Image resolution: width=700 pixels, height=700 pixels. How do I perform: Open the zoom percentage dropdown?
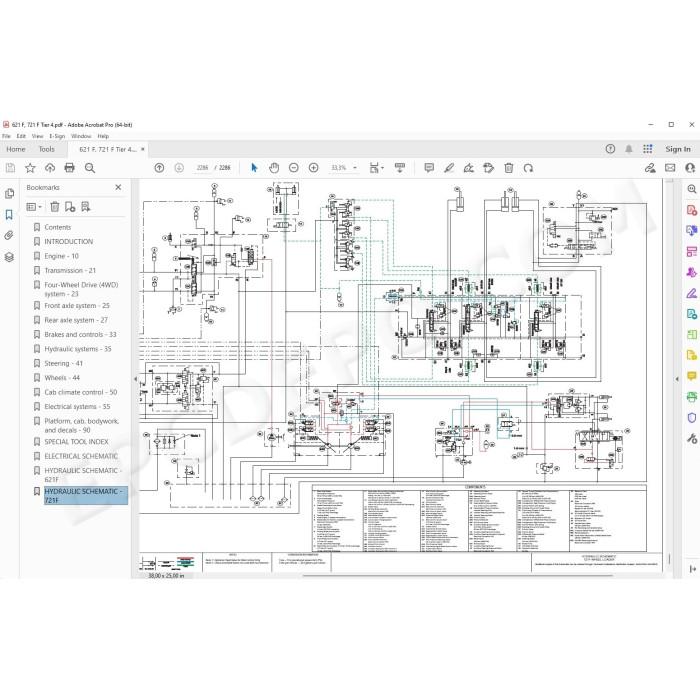345,168
